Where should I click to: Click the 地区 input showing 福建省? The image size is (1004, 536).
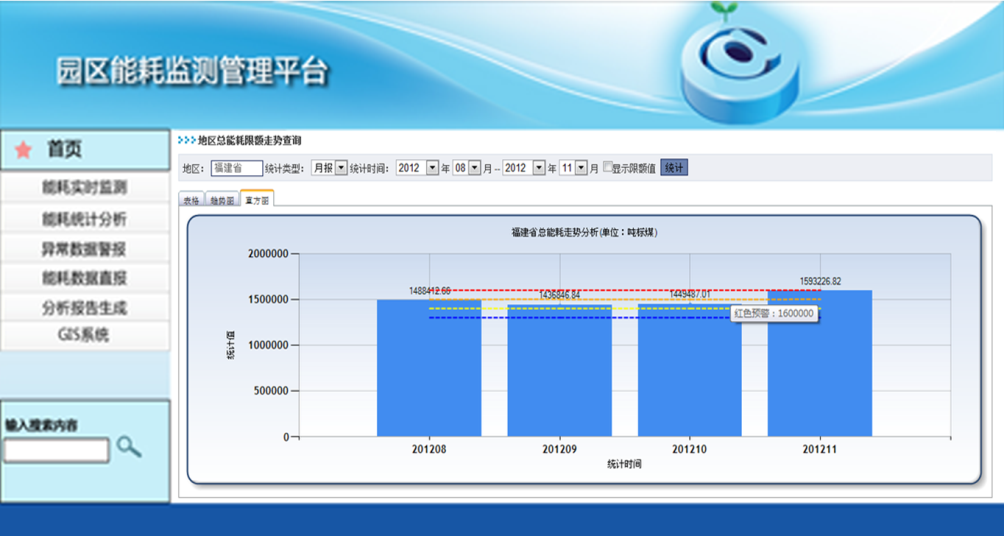237,168
